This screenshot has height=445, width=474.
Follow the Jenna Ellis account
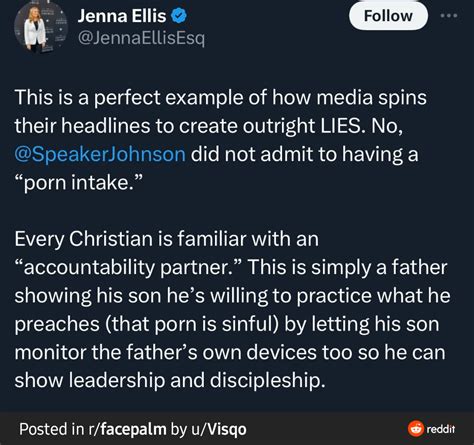388,16
